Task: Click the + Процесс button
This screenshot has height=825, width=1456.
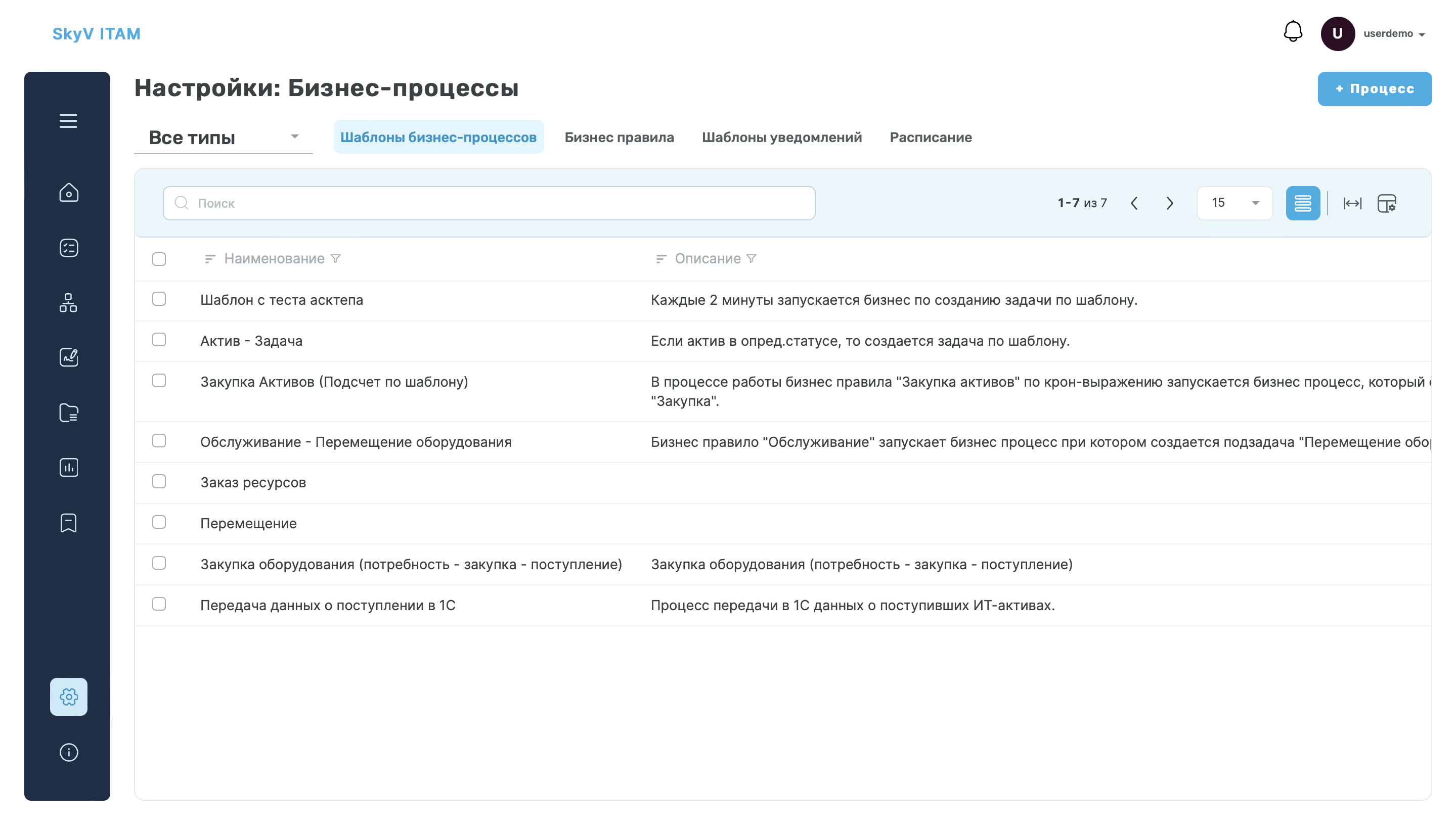Action: click(1375, 89)
